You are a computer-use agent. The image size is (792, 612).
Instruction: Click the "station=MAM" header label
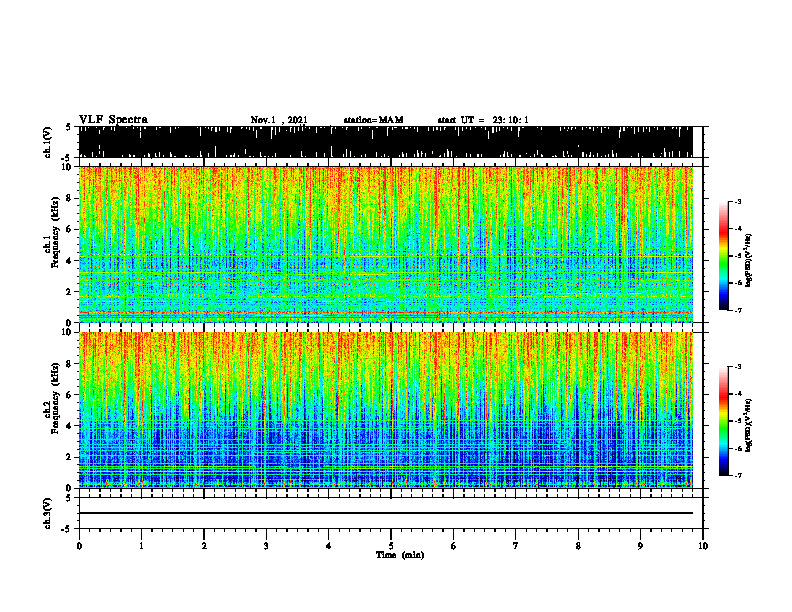(x=373, y=120)
